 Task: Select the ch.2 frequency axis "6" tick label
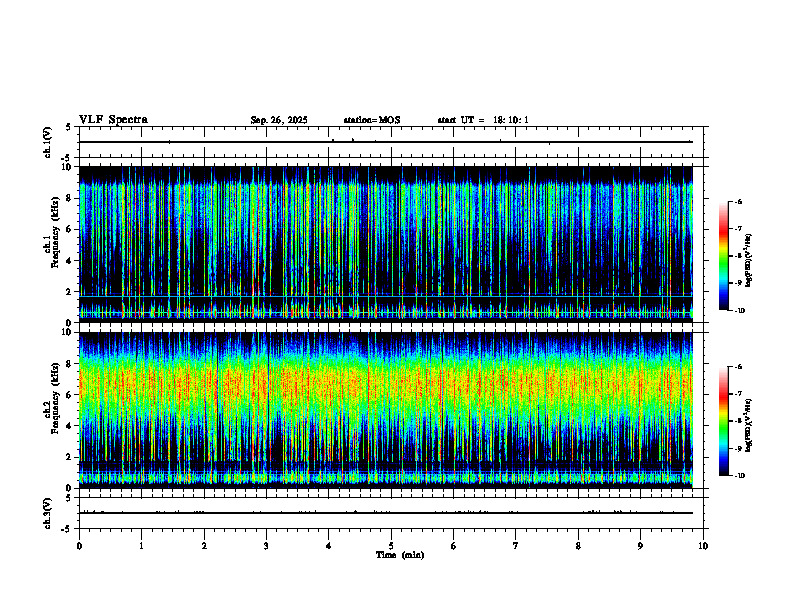70,395
